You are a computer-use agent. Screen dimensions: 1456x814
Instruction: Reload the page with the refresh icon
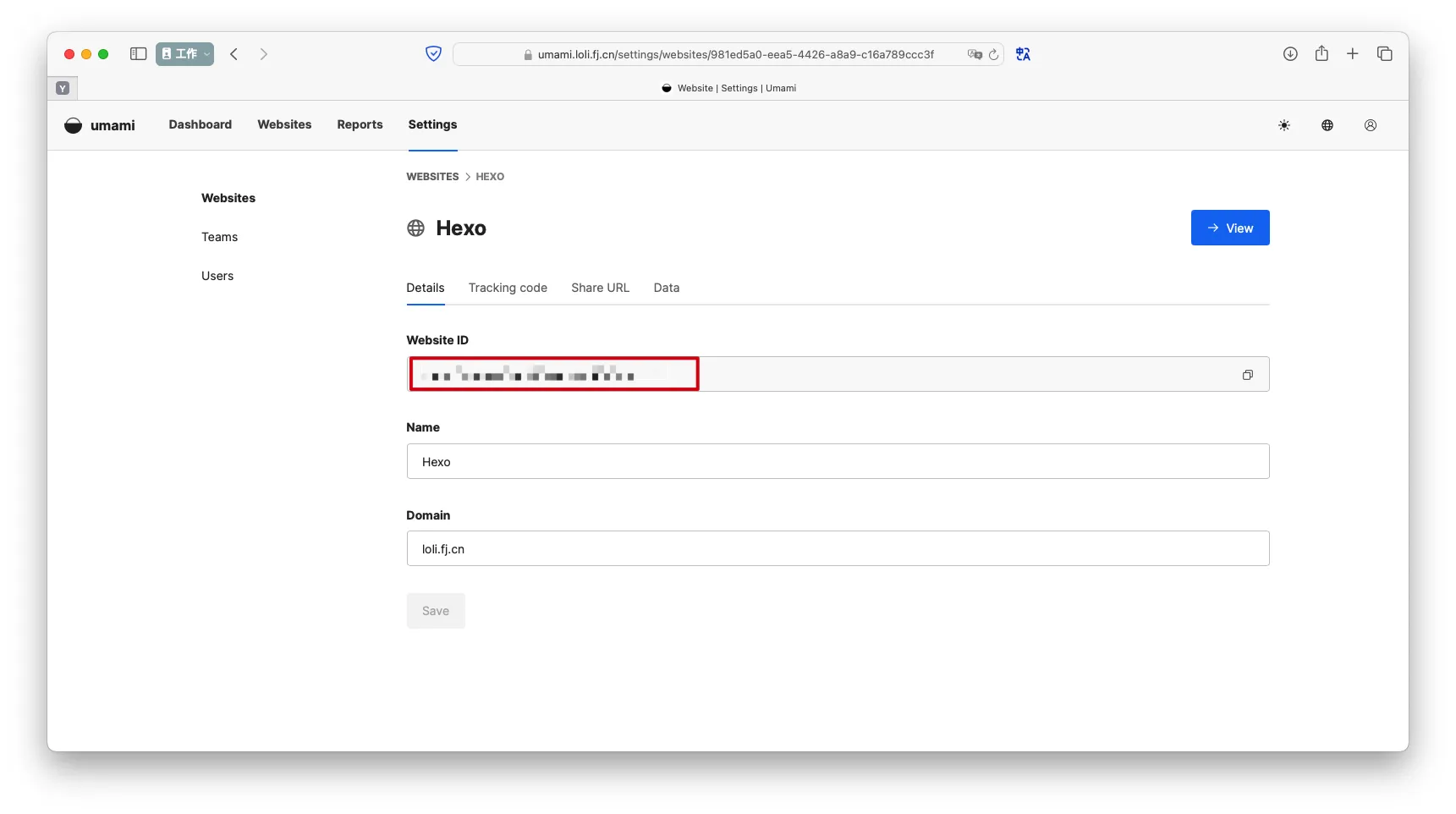point(994,54)
